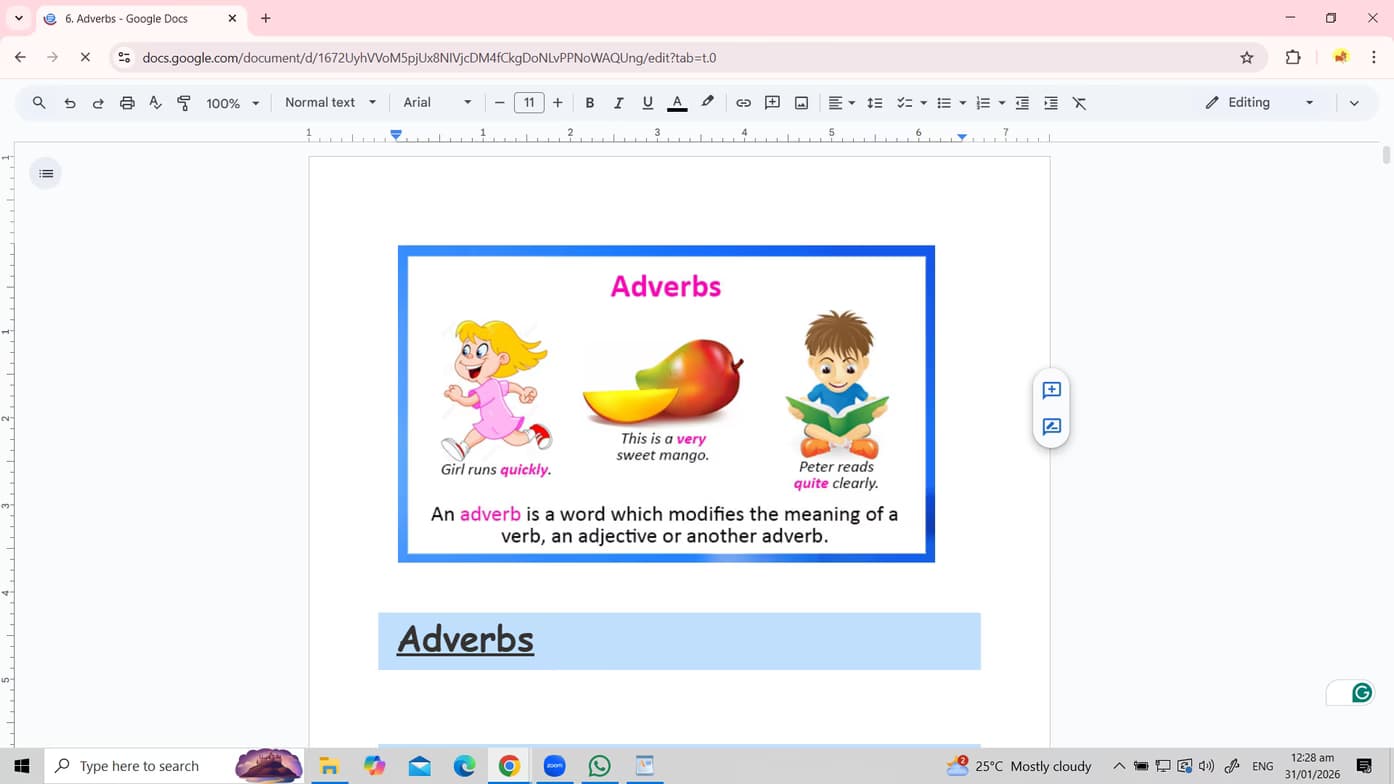Image resolution: width=1394 pixels, height=784 pixels.
Task: Toggle italic formatting on
Action: 618,102
